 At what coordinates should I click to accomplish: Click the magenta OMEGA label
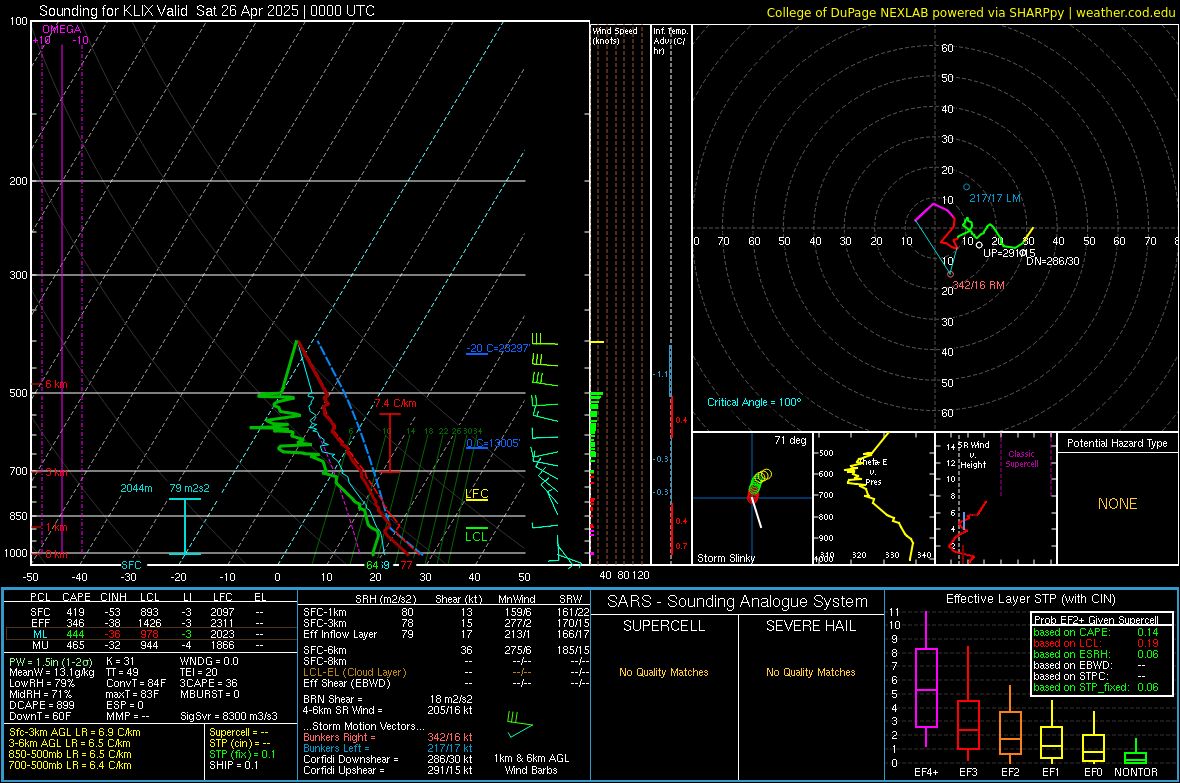pos(62,29)
